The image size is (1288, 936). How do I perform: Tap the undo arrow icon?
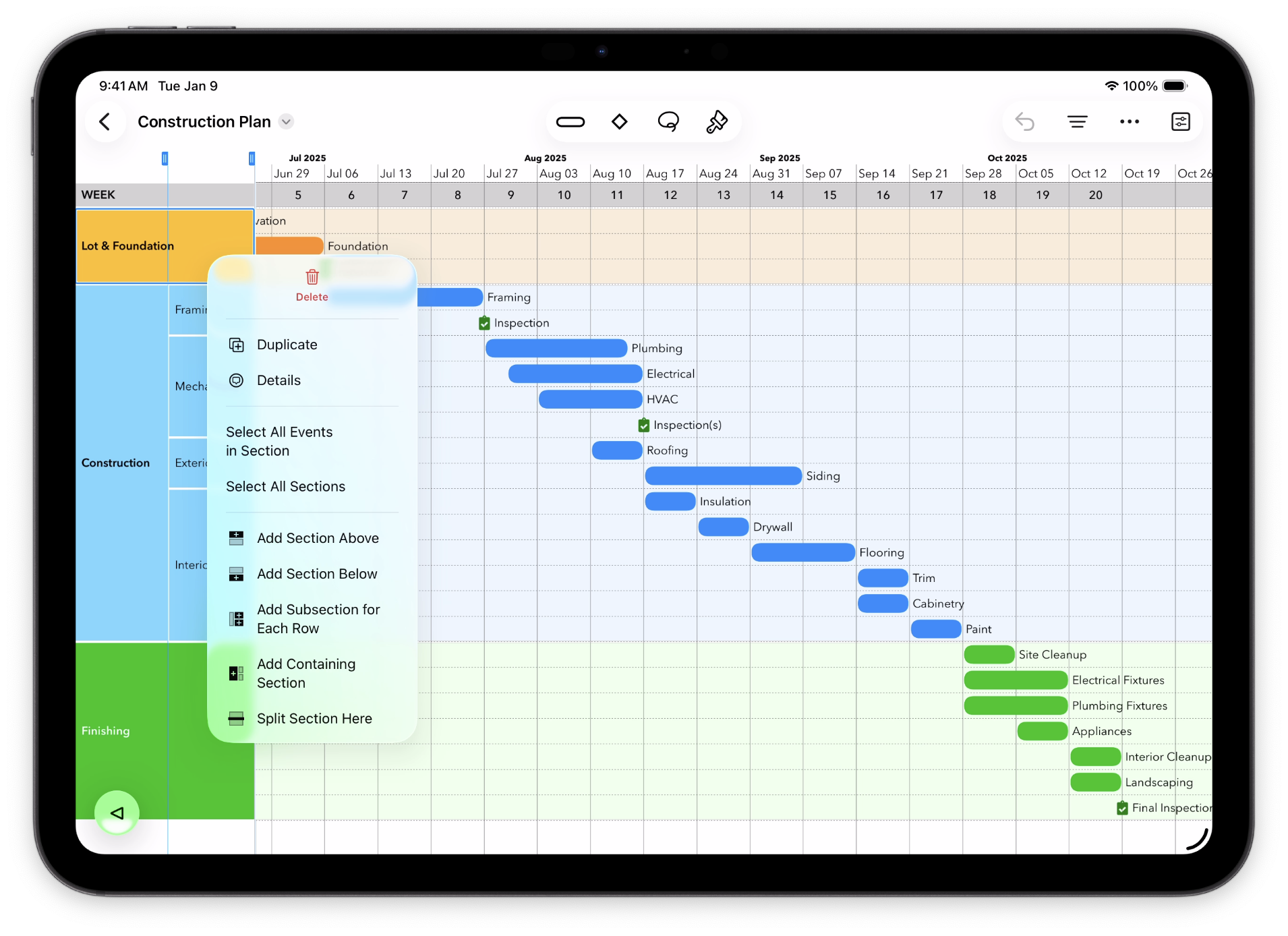coord(1024,122)
